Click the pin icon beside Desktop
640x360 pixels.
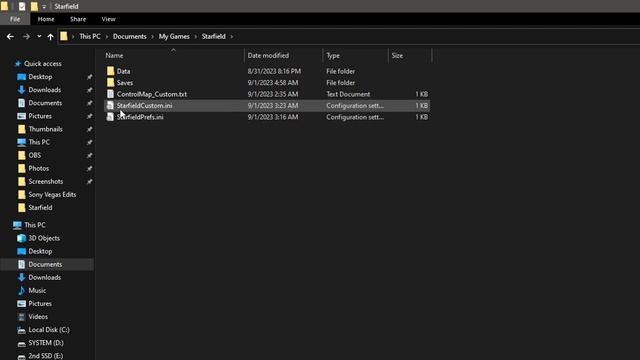(x=89, y=77)
